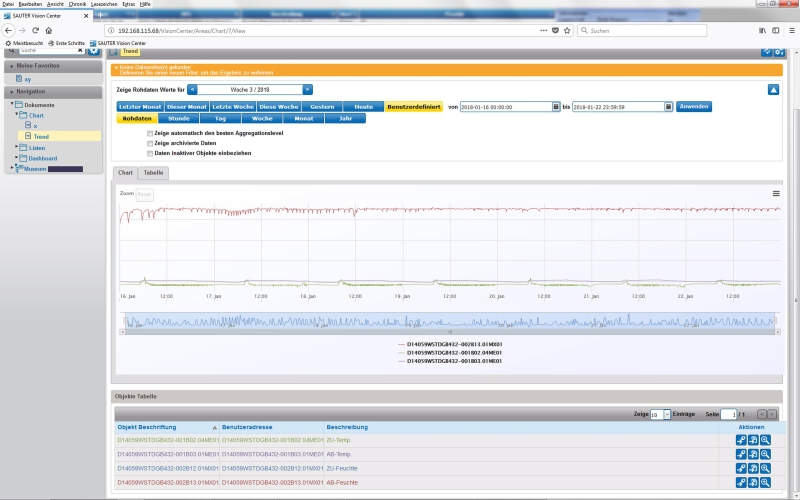The width and height of the screenshot is (800, 500).
Task: Click the Firefox home button
Action: click(x=49, y=31)
